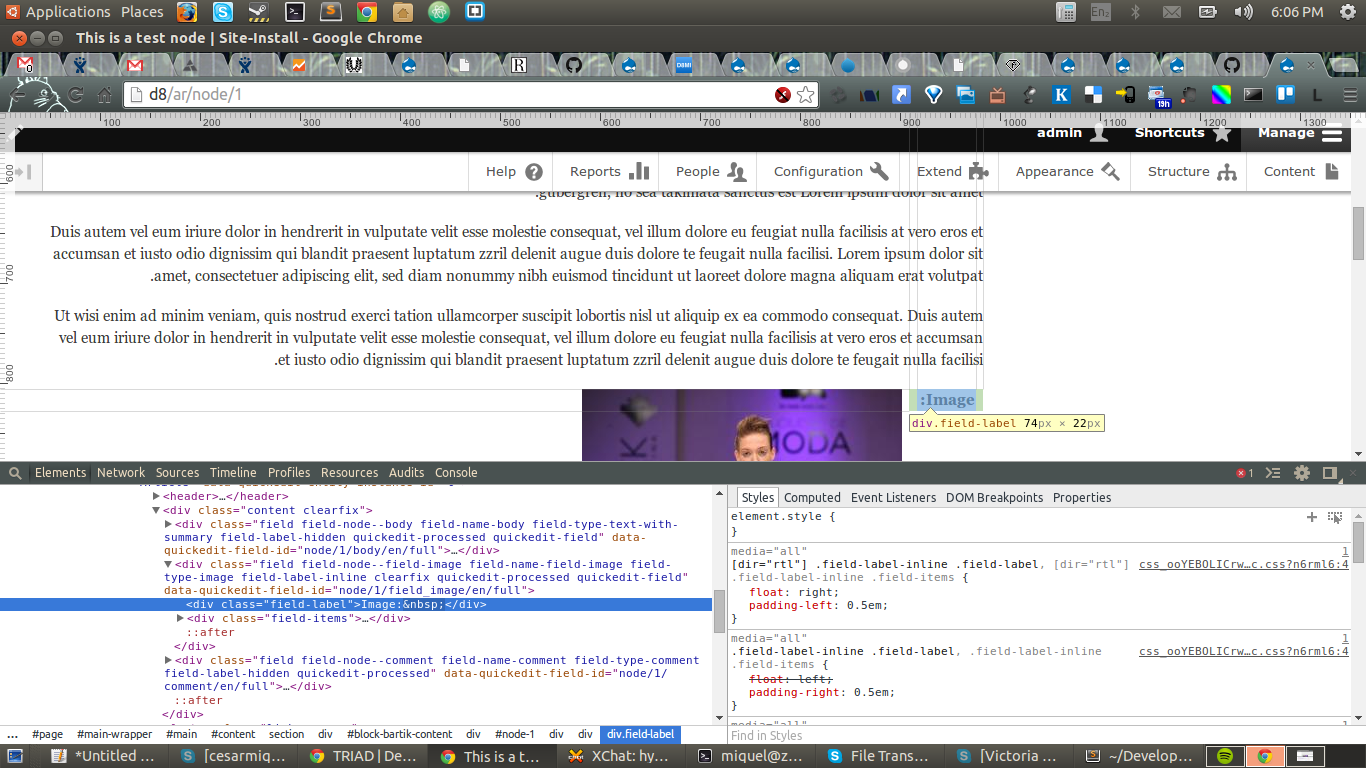Viewport: 1366px width, 768px height.
Task: Open DevTools settings gear
Action: pyautogui.click(x=1302, y=473)
